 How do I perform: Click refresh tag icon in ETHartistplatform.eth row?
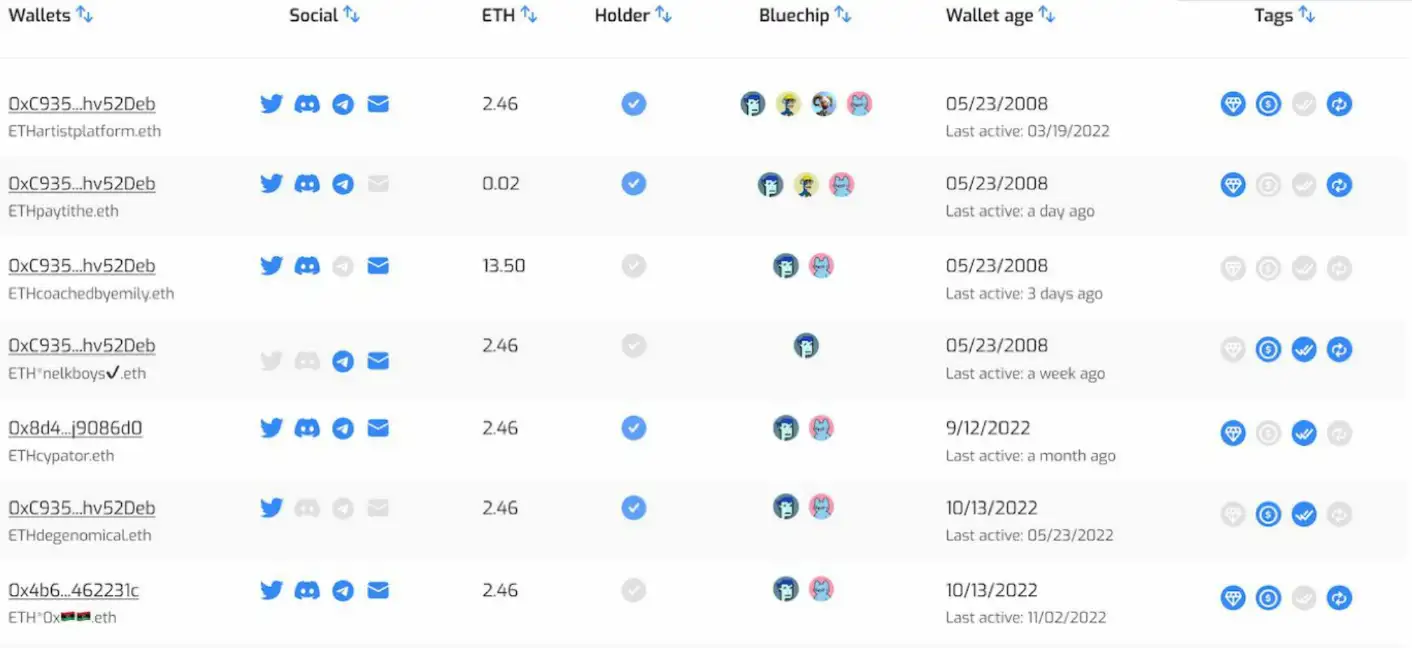(x=1339, y=103)
